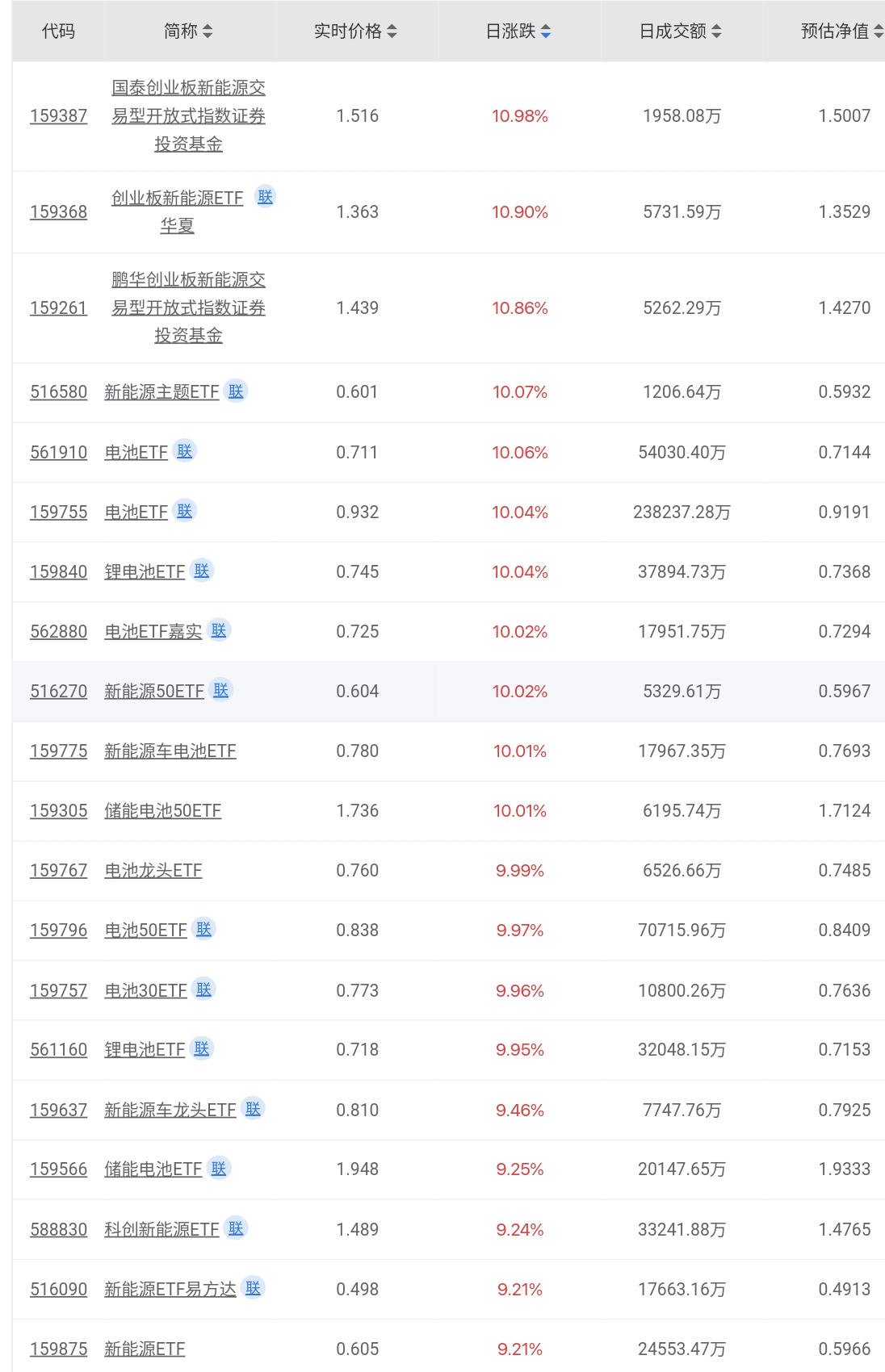Click the 联 badge next to 创业板新能源ETF华夏
The image size is (885, 1372).
(265, 197)
